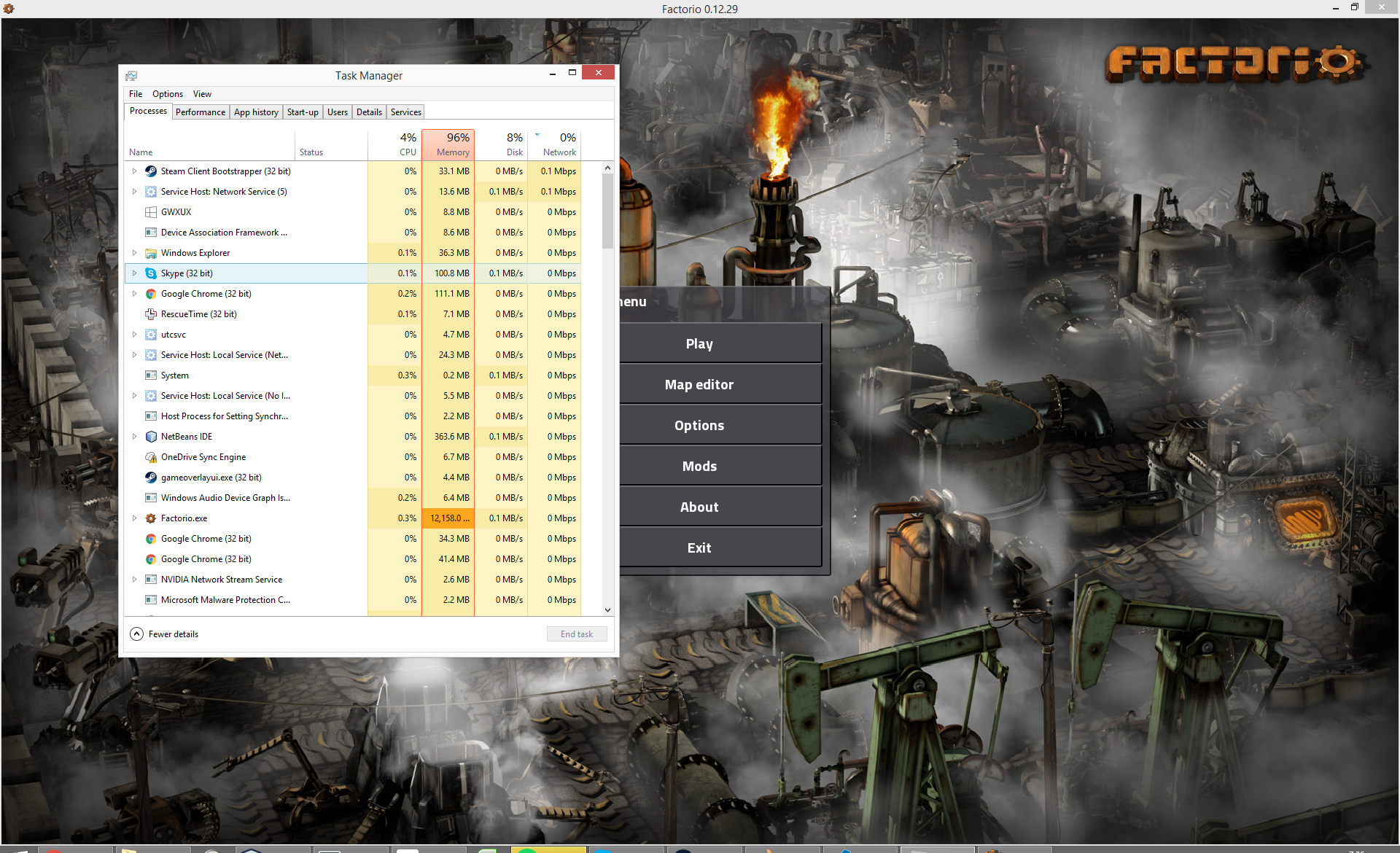
Task: Click the gameoverlayui.exe Steam icon
Action: [151, 478]
